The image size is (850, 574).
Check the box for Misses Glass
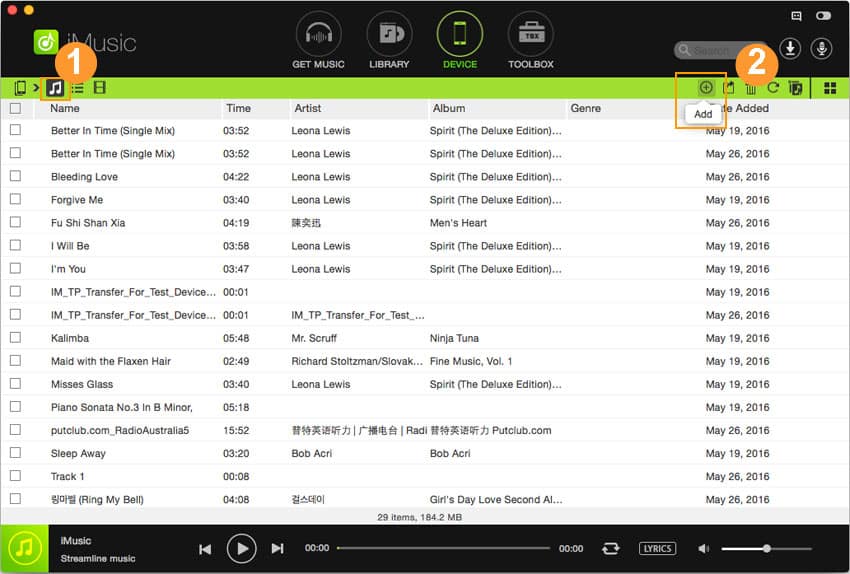click(x=16, y=383)
